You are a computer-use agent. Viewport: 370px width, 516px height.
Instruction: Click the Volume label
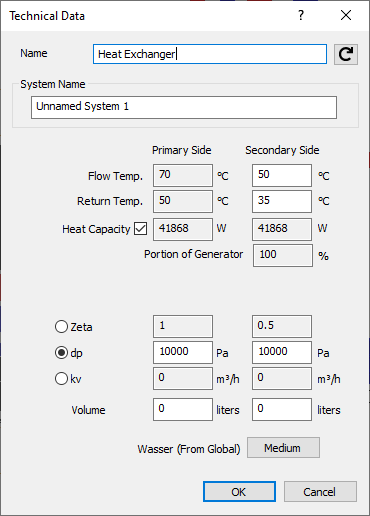point(88,410)
